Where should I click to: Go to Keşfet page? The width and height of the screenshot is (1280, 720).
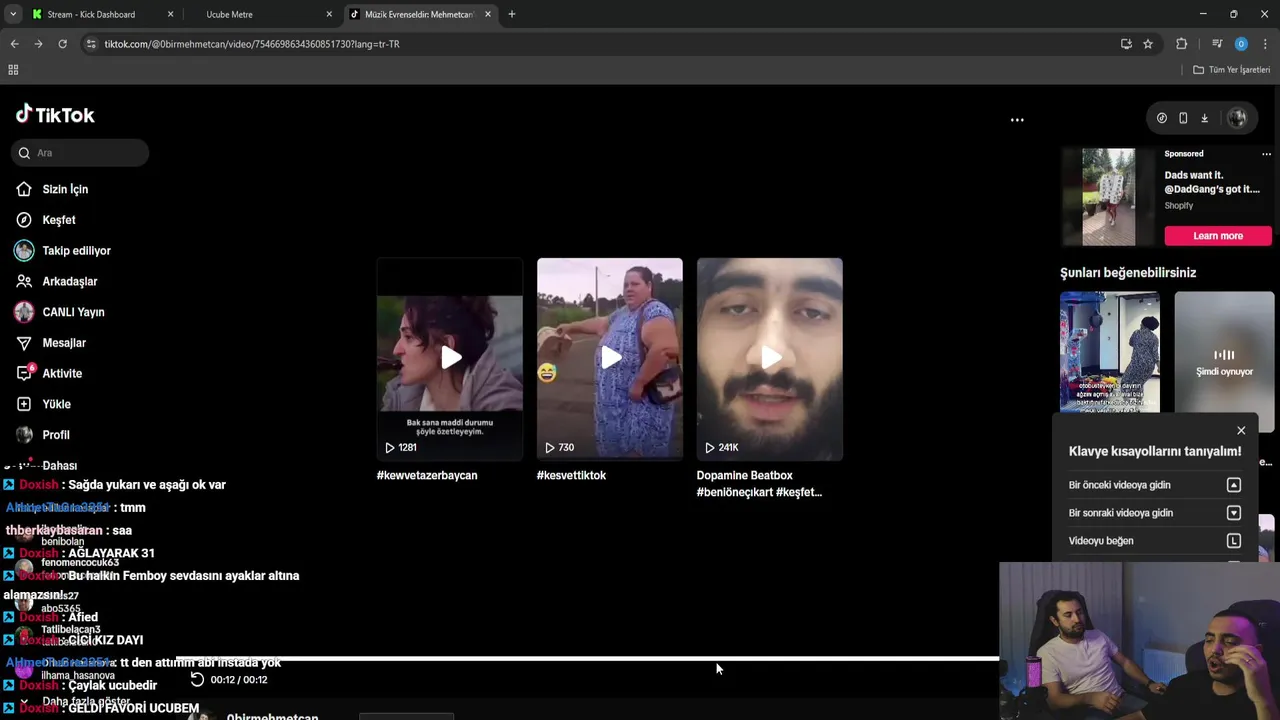pos(58,220)
